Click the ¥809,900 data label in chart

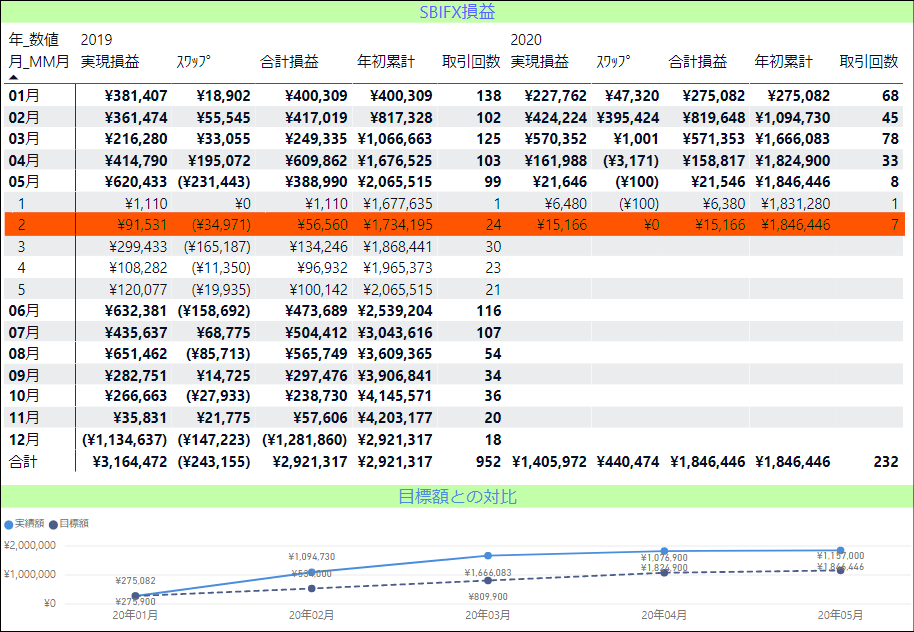pos(488,596)
